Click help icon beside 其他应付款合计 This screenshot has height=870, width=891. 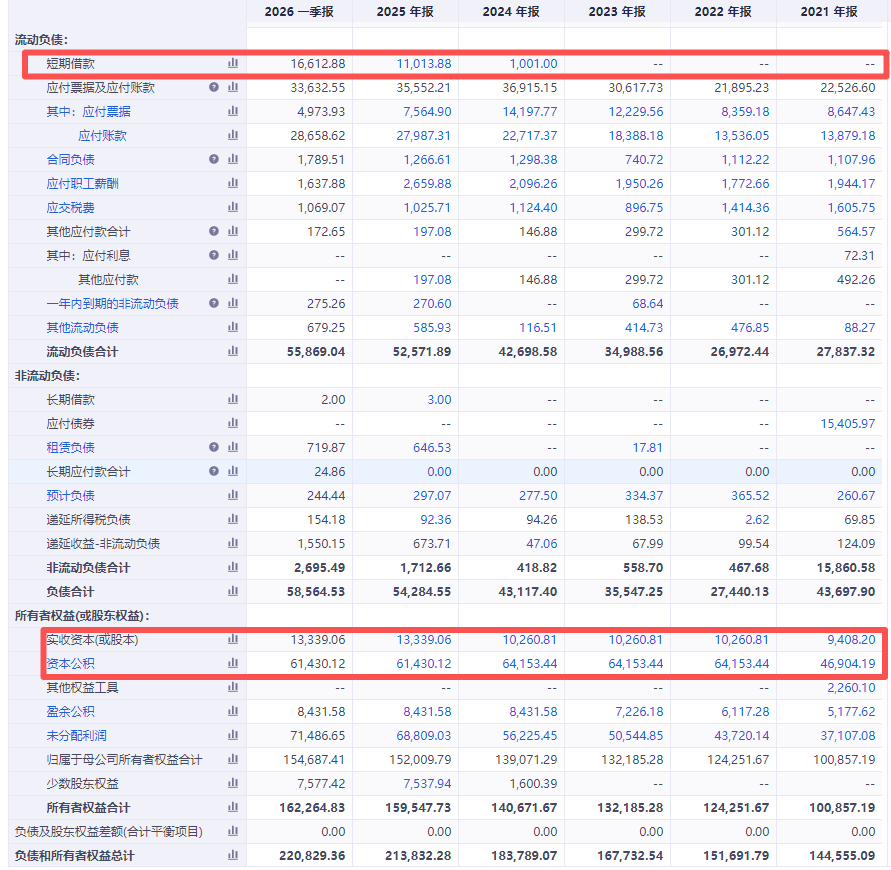[x=214, y=231]
